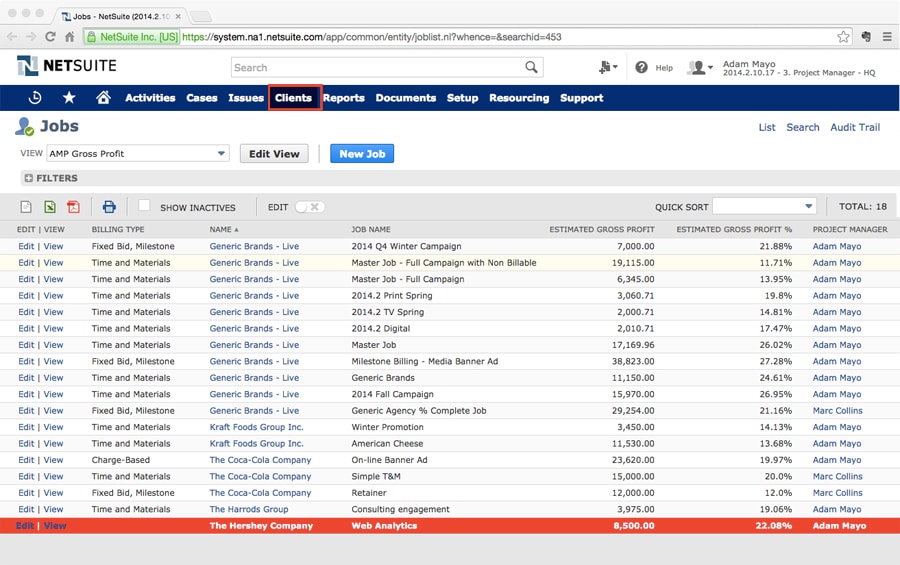Click the browser back arrow
Viewport: 900px width, 565px height.
(x=12, y=37)
